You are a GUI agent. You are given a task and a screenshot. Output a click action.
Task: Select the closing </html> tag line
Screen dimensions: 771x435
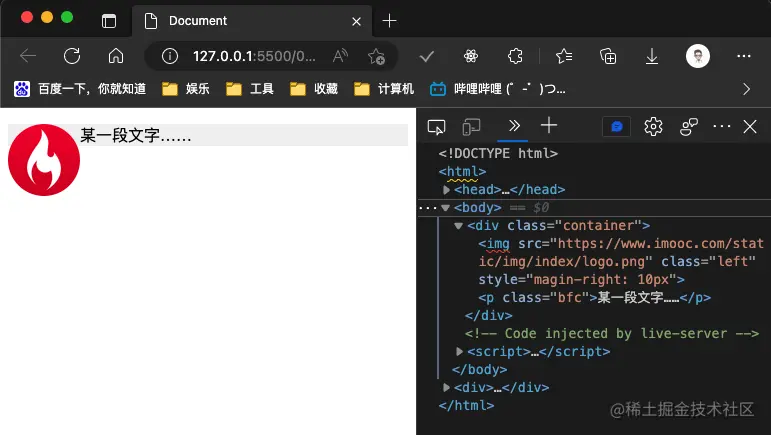tap(466, 406)
